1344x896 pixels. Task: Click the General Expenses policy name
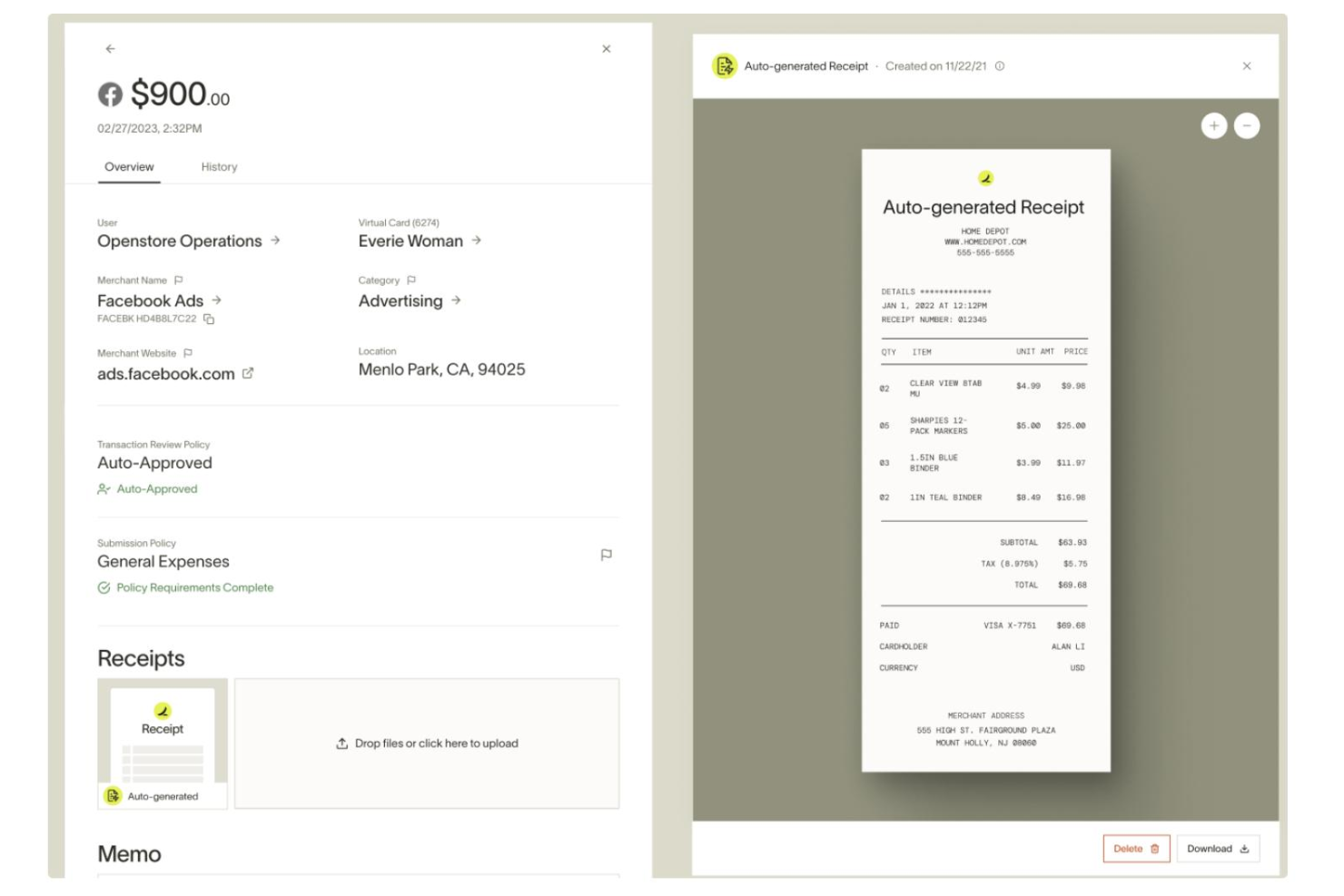[163, 562]
